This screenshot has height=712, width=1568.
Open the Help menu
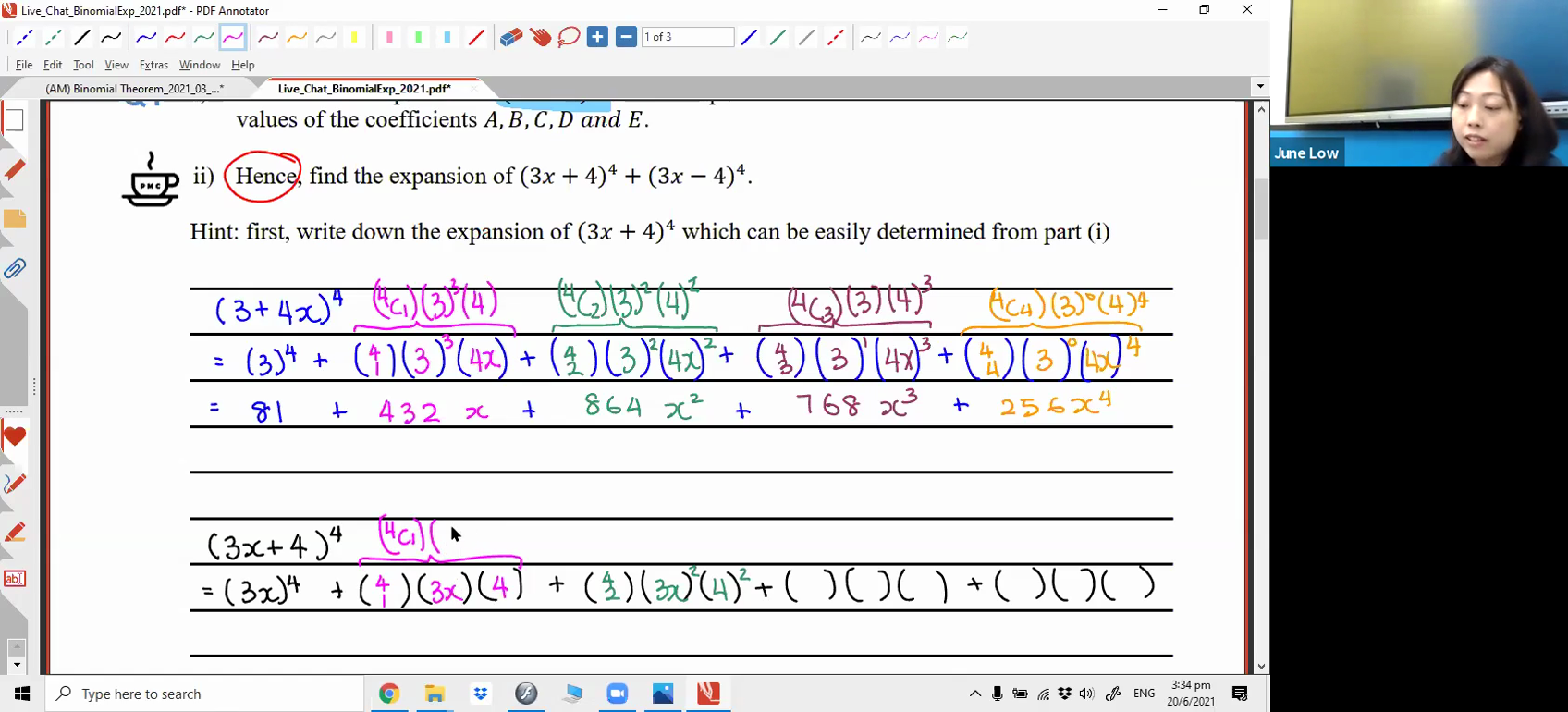coord(243,65)
